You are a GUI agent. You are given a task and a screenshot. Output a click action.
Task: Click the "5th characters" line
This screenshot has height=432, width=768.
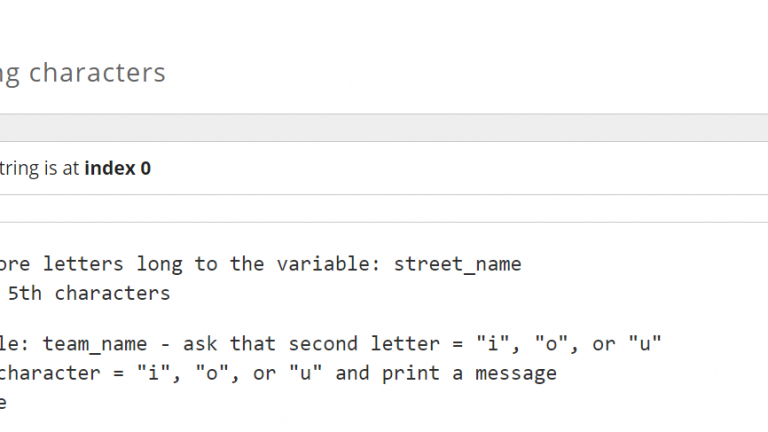coord(88,293)
